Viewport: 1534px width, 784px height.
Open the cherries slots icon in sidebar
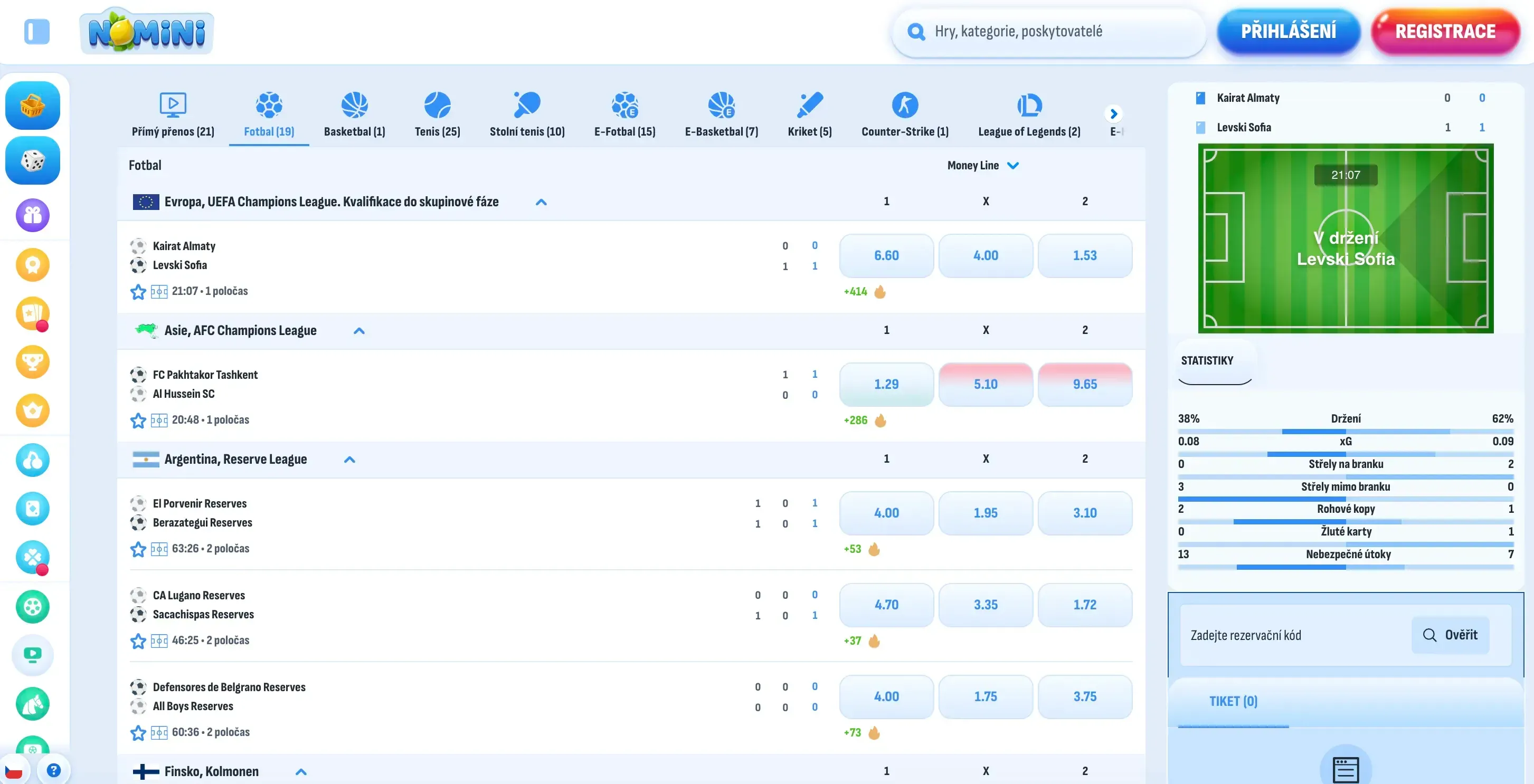click(x=33, y=460)
